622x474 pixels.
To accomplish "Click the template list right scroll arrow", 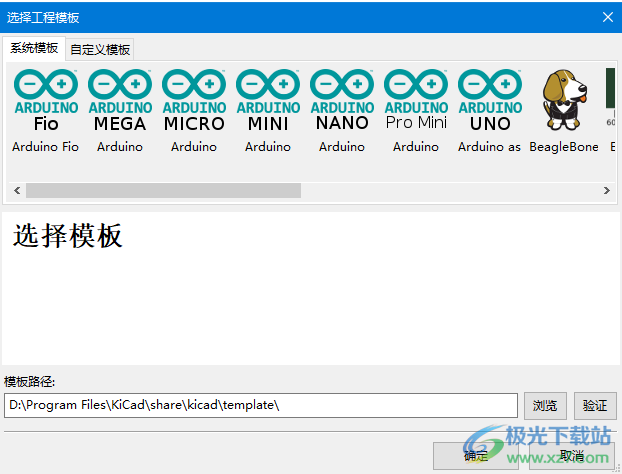I will pyautogui.click(x=607, y=190).
